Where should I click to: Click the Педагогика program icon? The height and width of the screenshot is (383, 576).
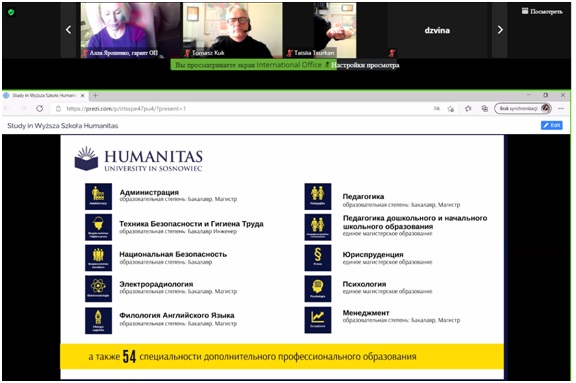[318, 196]
